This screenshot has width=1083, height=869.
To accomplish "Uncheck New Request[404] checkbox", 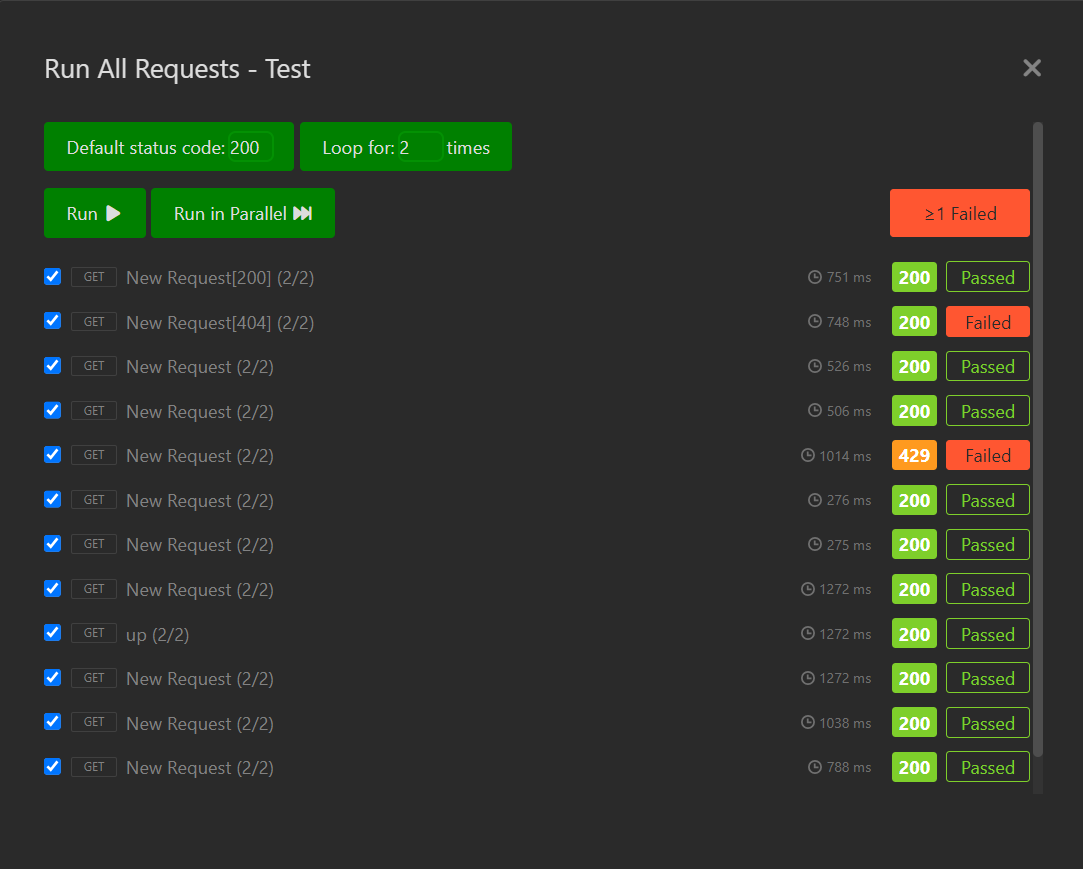I will 52,321.
